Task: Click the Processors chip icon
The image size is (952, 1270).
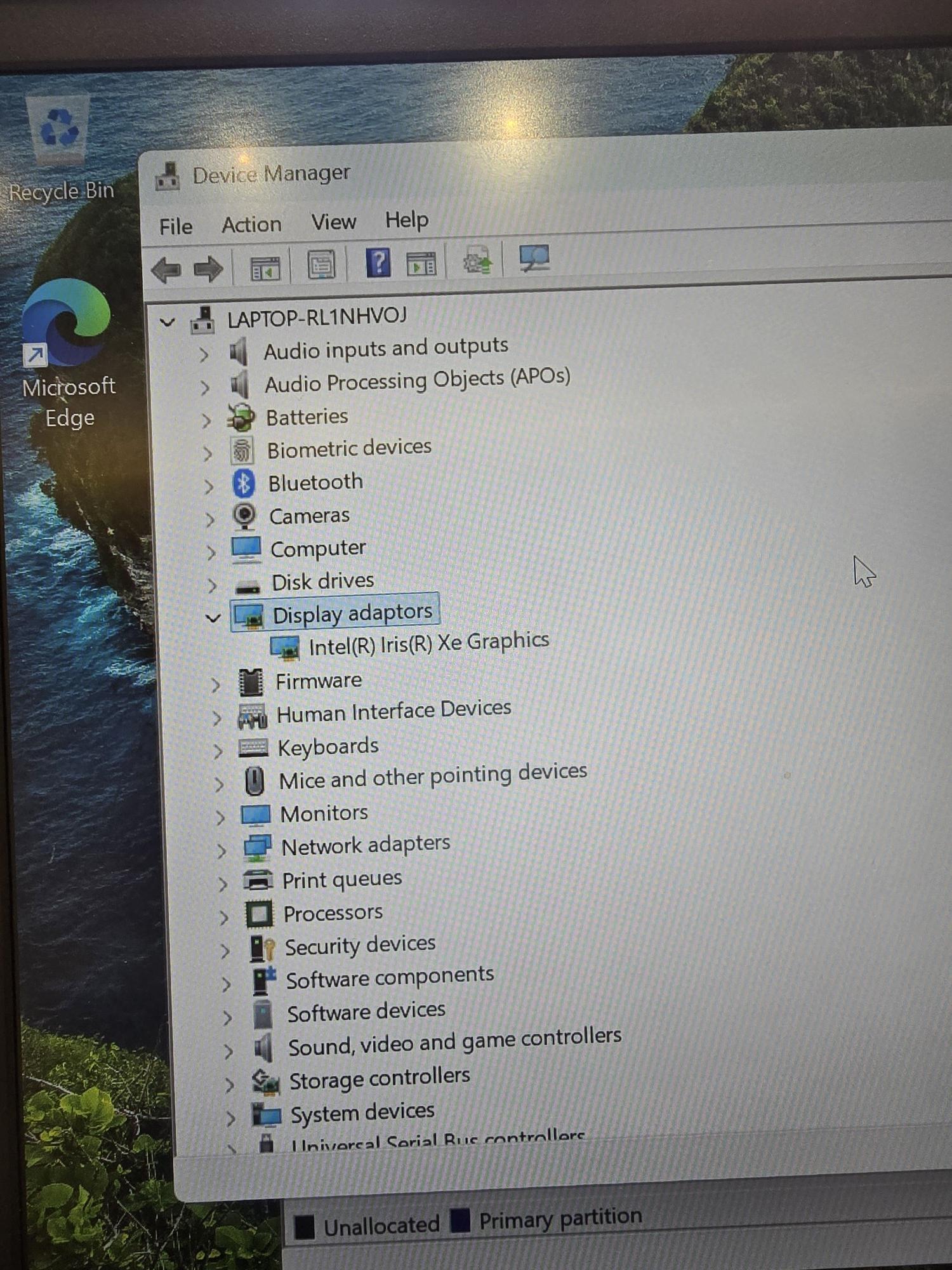Action: 259,914
